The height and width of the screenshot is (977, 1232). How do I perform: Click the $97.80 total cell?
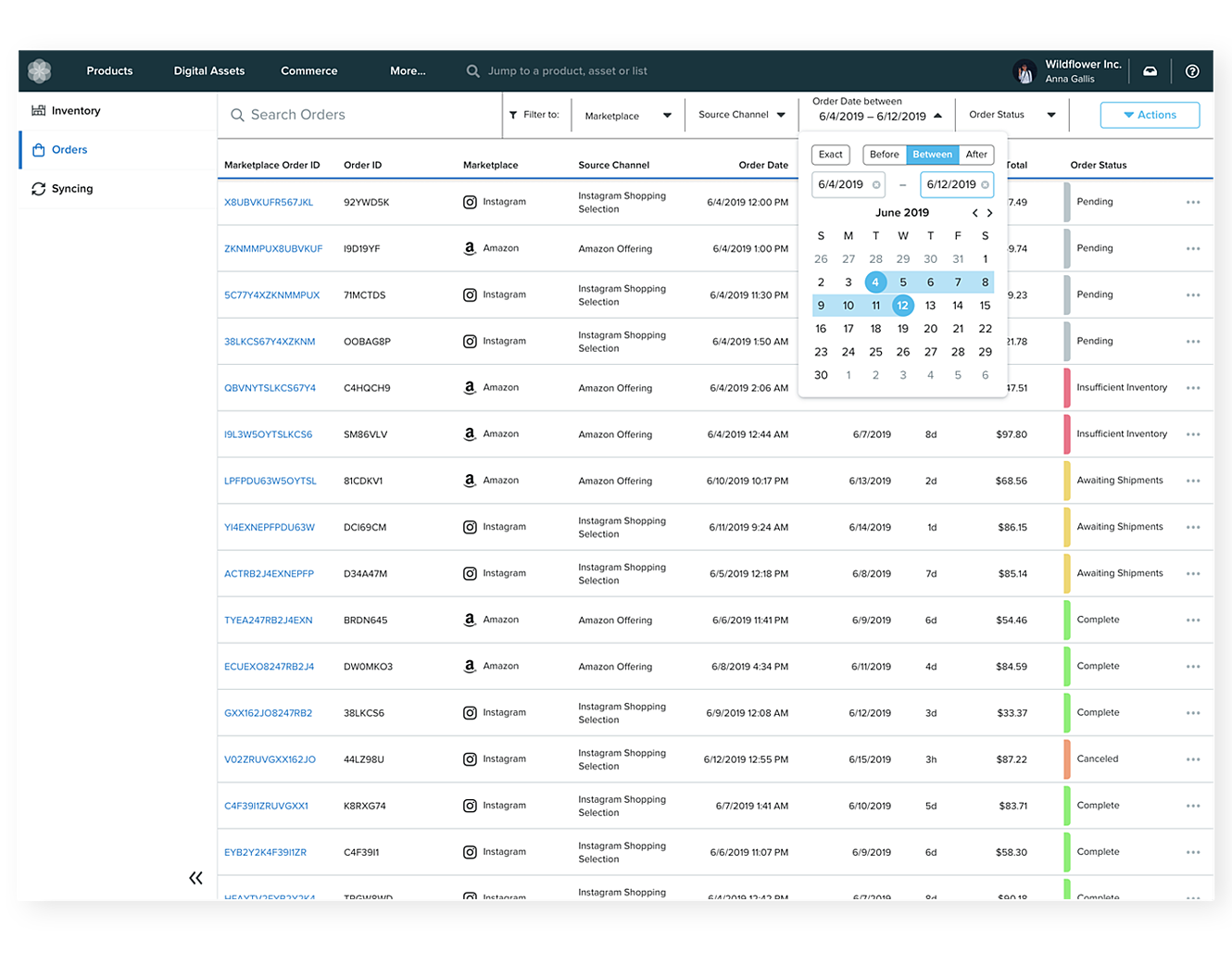pyautogui.click(x=1012, y=434)
